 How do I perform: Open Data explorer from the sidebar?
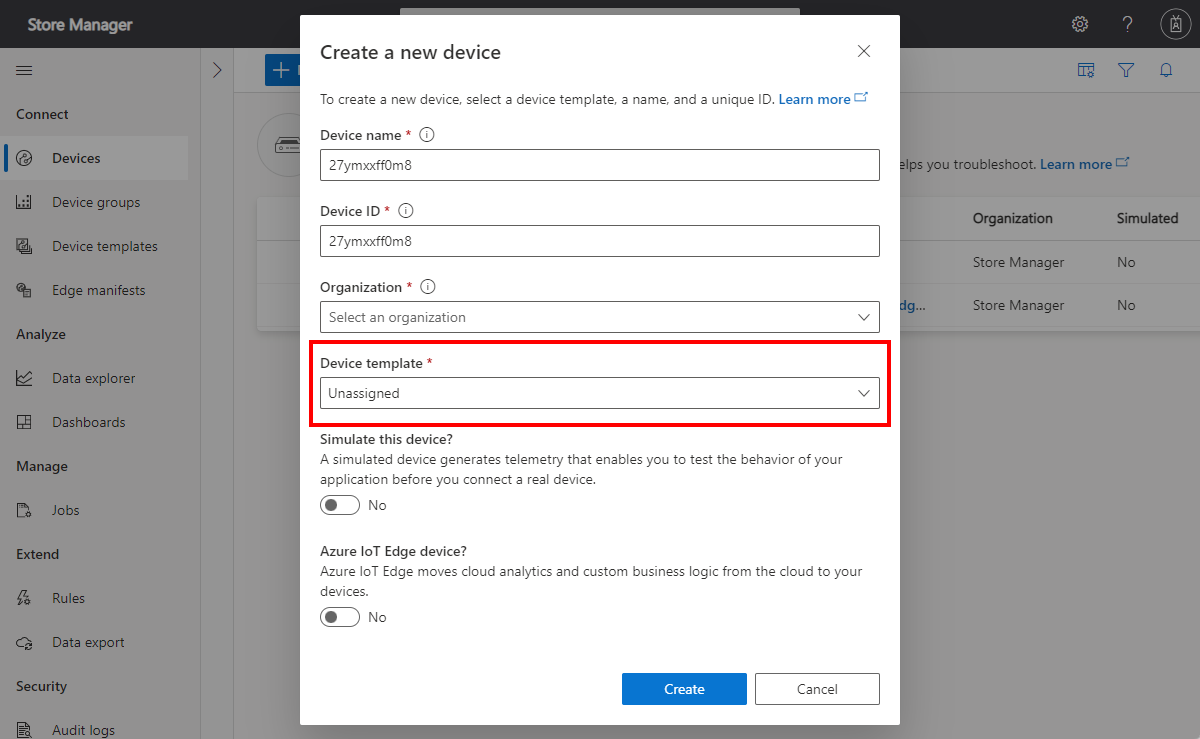(x=93, y=378)
